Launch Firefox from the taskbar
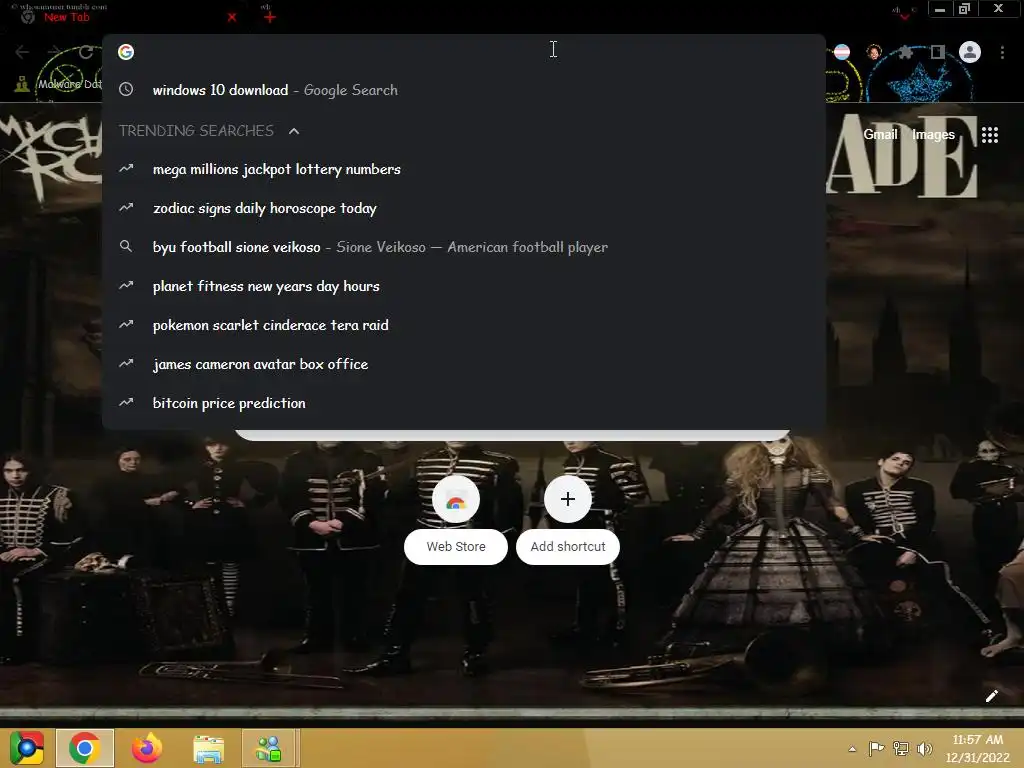The width and height of the screenshot is (1024, 768). (x=146, y=748)
